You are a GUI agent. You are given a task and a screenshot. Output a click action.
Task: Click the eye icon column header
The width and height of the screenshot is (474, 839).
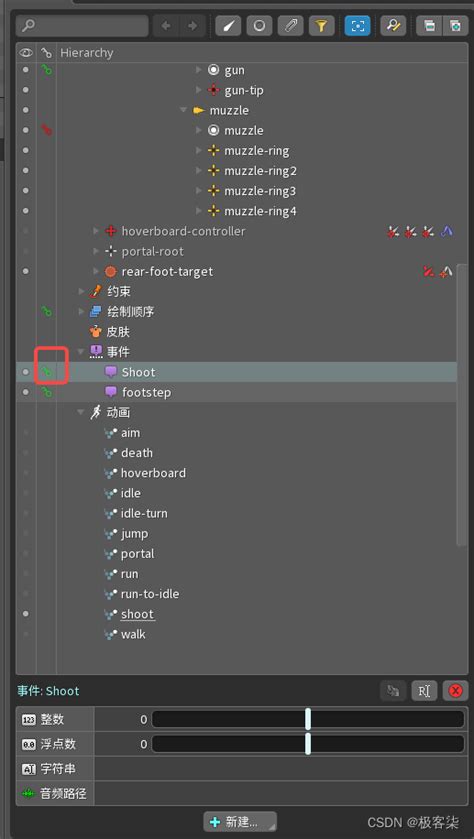[x=25, y=52]
